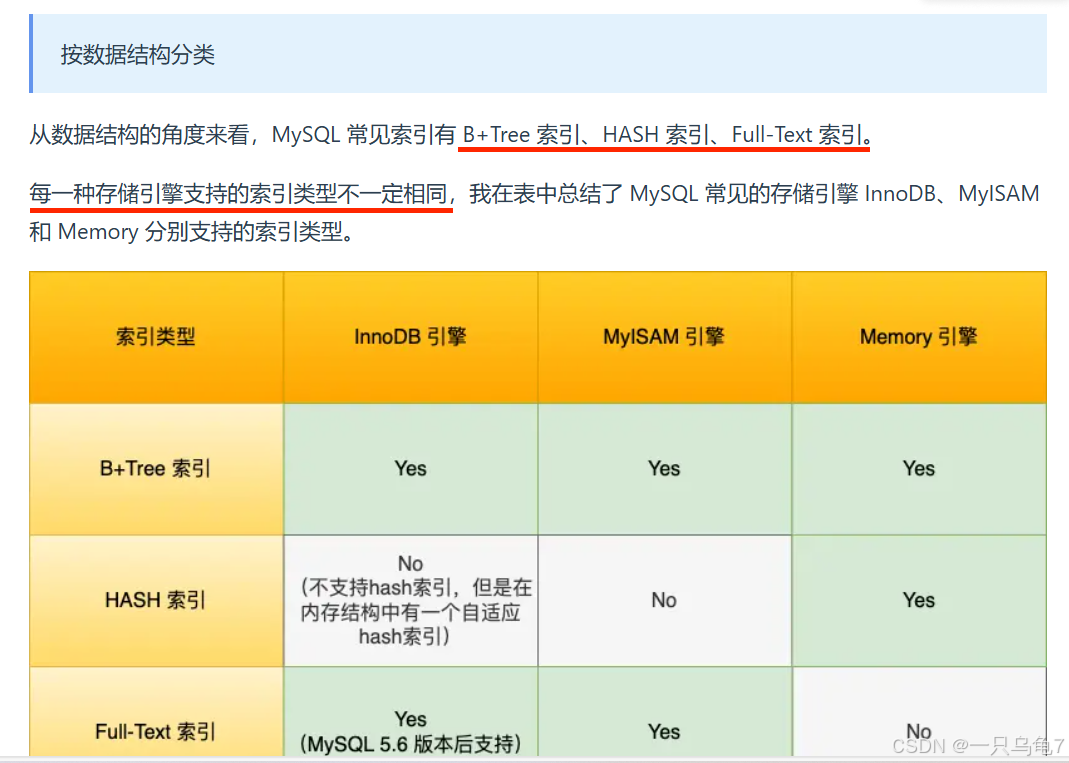
Task: Select the B+Tree 索引 row label
Action: point(156,468)
